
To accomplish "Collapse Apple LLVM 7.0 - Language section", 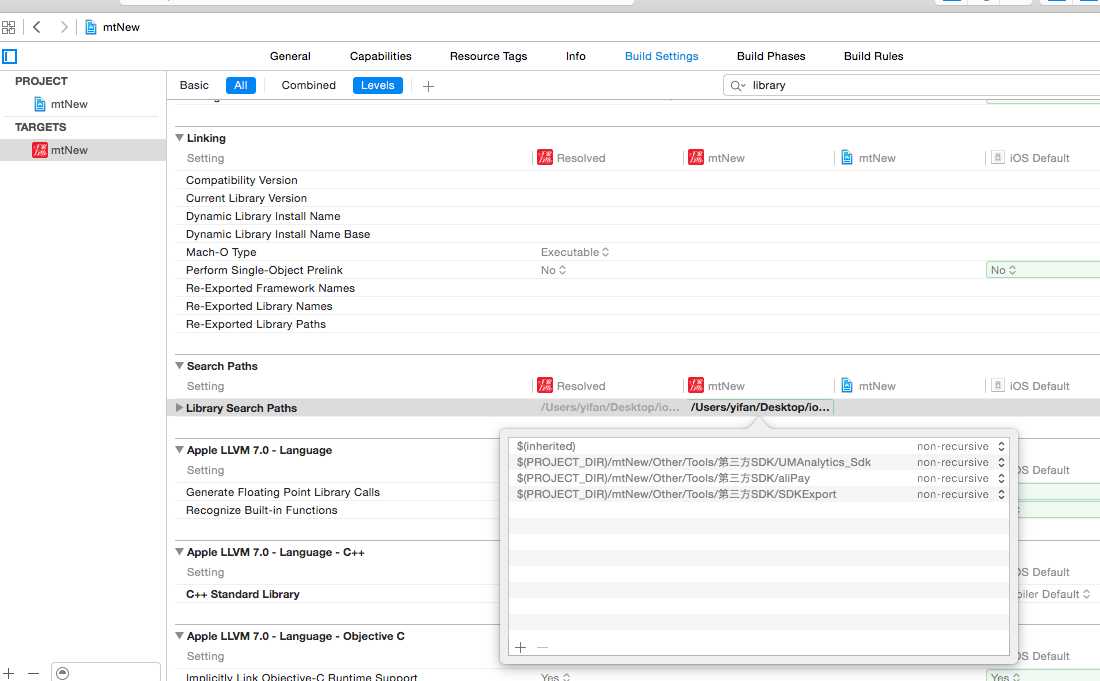I will (180, 450).
